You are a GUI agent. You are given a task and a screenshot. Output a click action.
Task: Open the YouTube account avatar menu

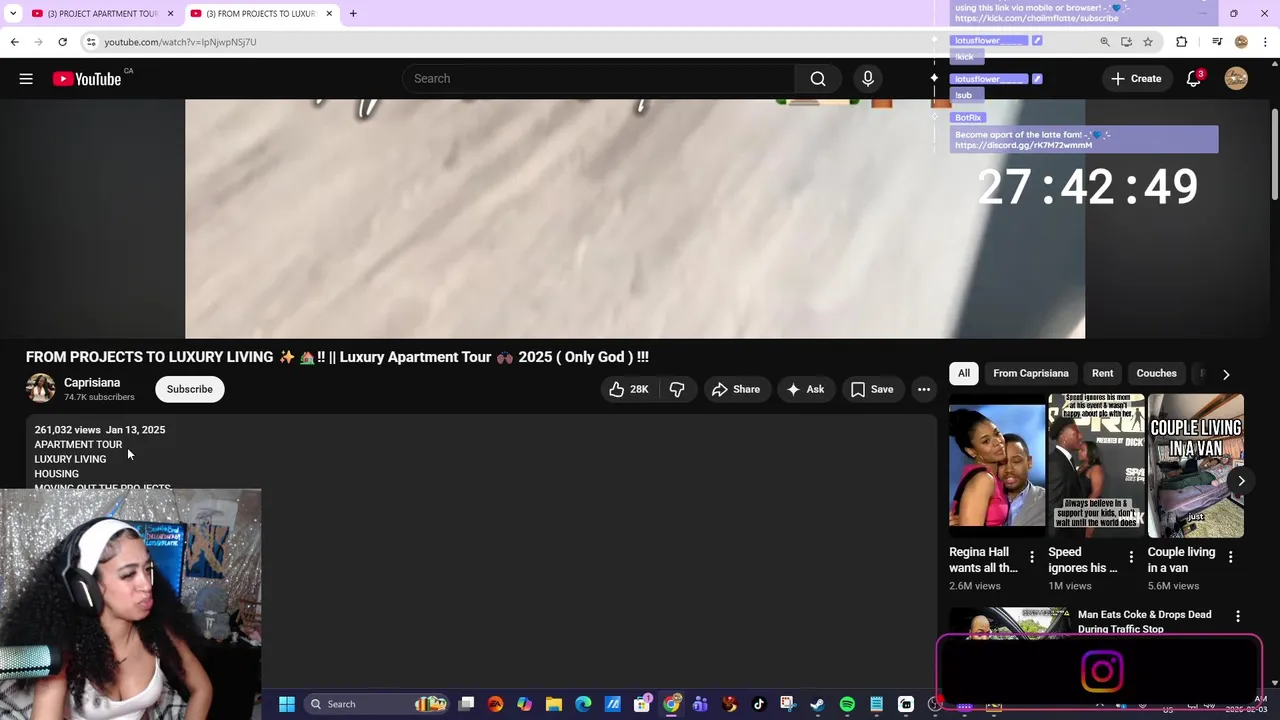pos(1236,79)
